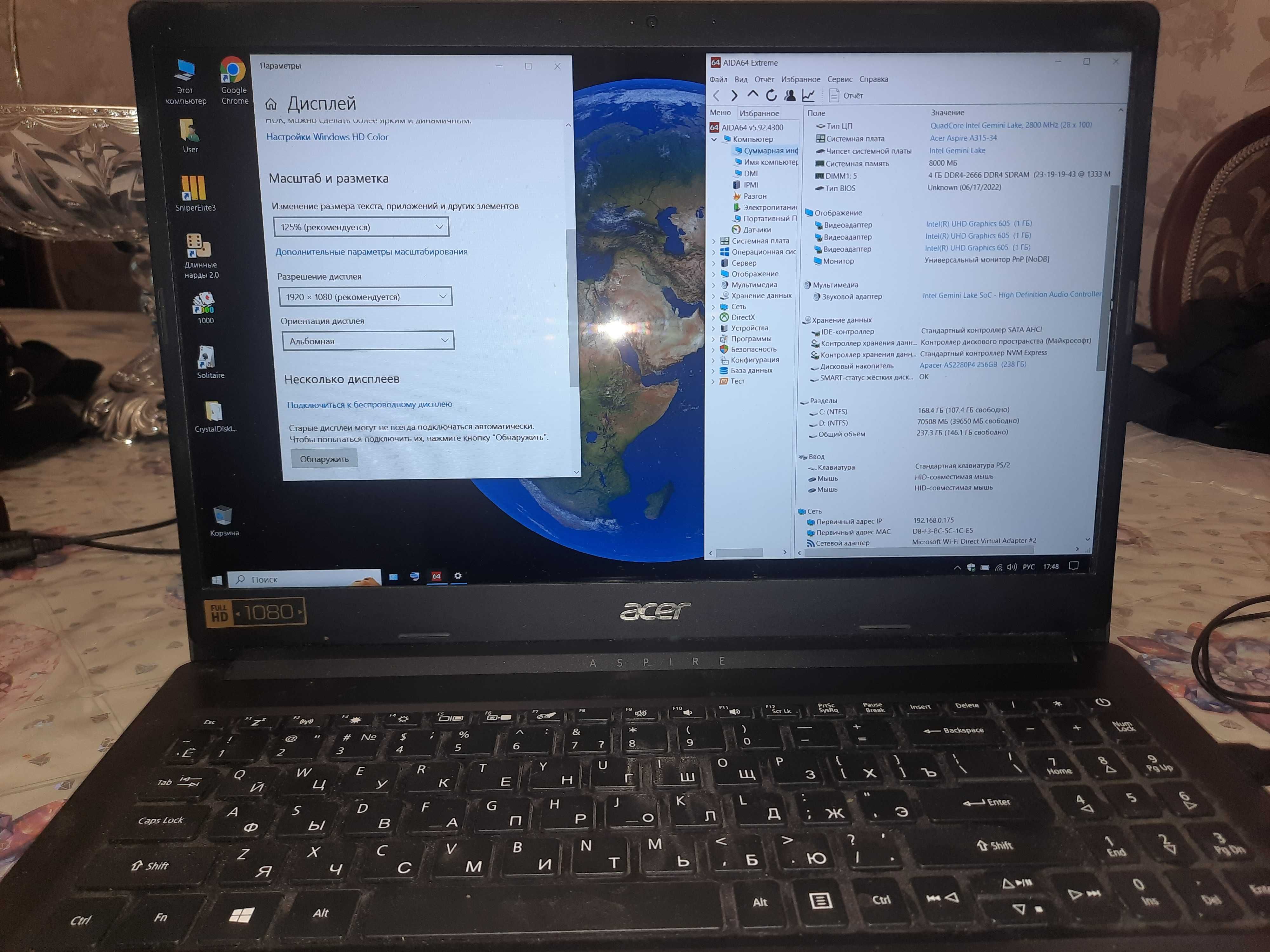The image size is (1270, 952).
Task: Open the разрешение 1920x1080 dropdown
Action: pyautogui.click(x=362, y=296)
